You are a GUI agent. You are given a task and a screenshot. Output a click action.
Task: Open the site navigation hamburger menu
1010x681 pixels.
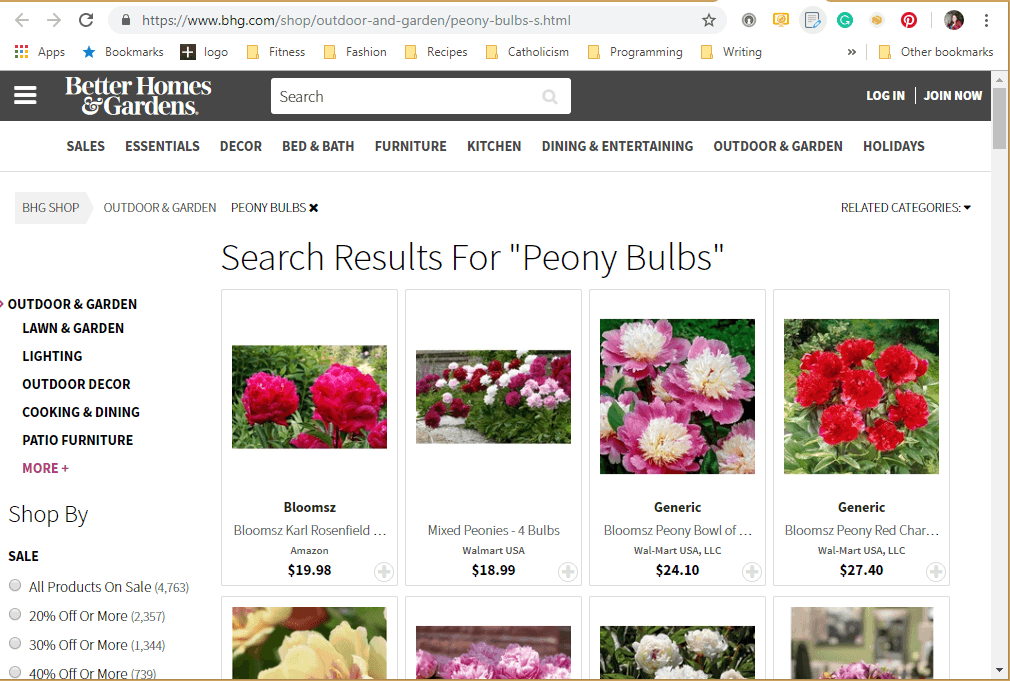coord(26,96)
